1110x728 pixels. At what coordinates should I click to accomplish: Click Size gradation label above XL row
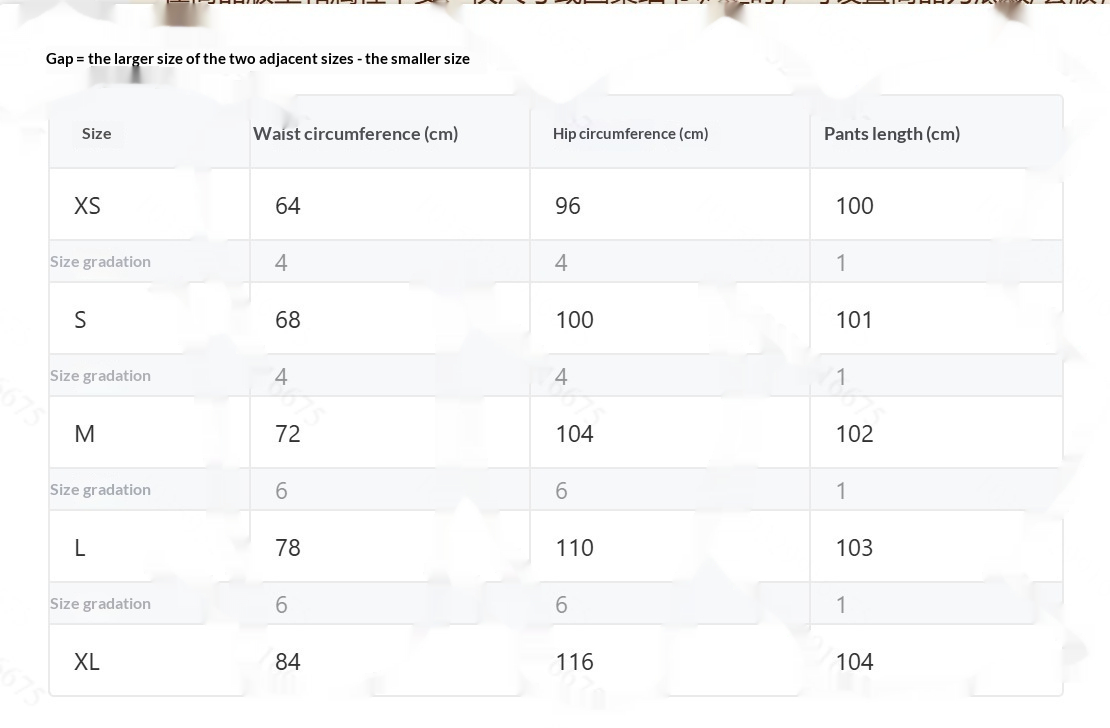pos(100,603)
